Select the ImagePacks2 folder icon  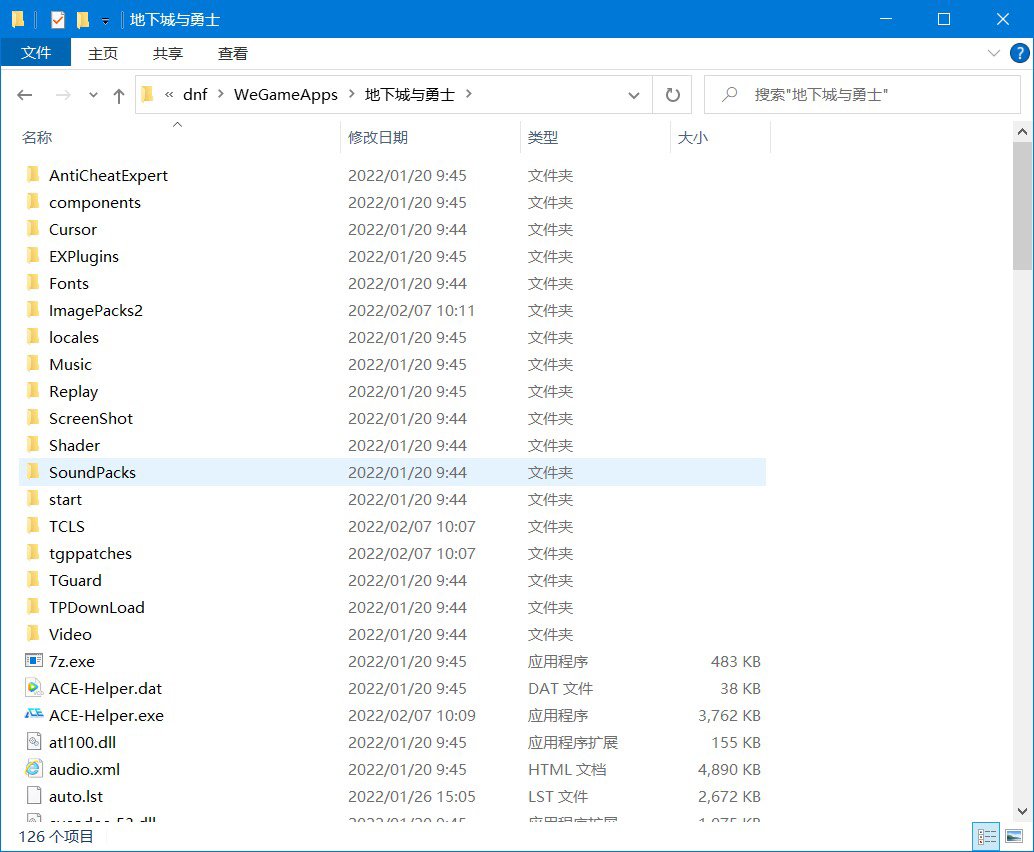tap(33, 309)
